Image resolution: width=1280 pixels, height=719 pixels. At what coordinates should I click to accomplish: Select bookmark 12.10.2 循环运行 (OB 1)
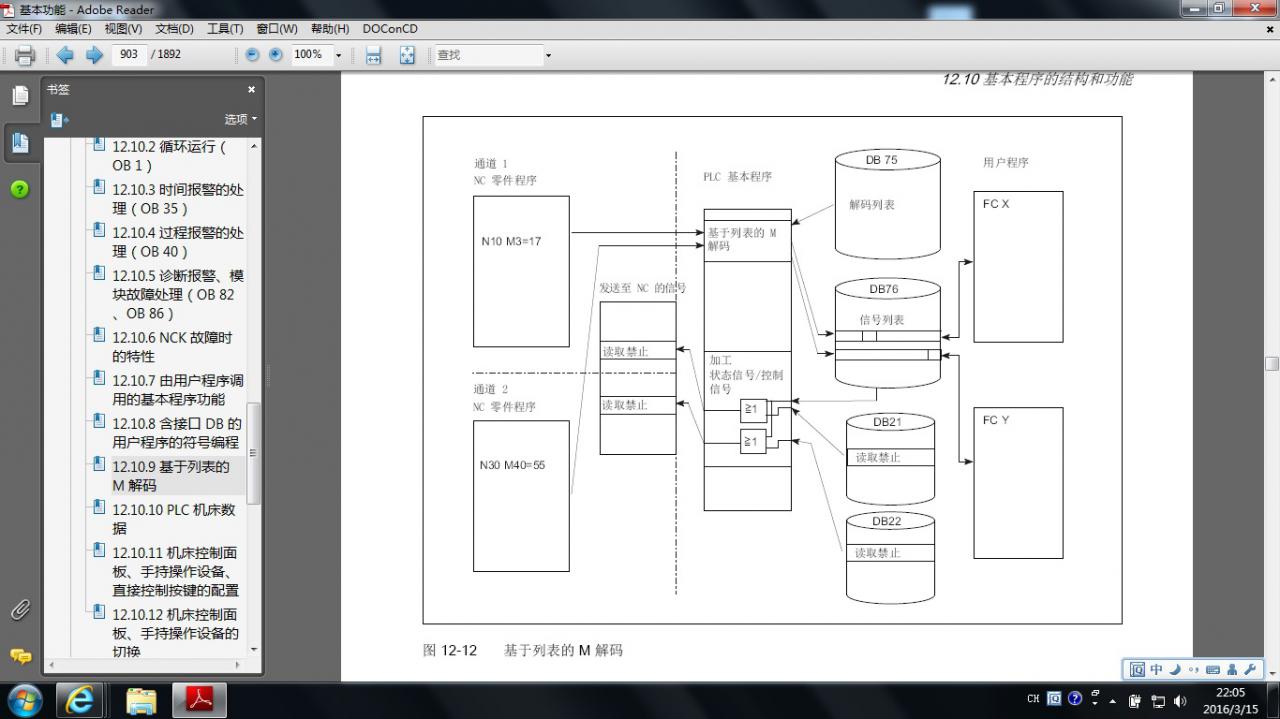(169, 156)
